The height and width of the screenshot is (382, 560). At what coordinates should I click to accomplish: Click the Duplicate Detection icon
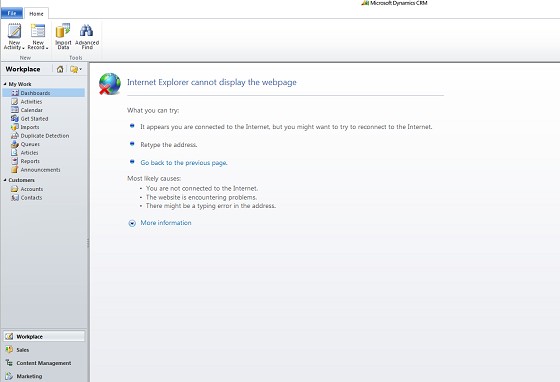tap(15, 136)
